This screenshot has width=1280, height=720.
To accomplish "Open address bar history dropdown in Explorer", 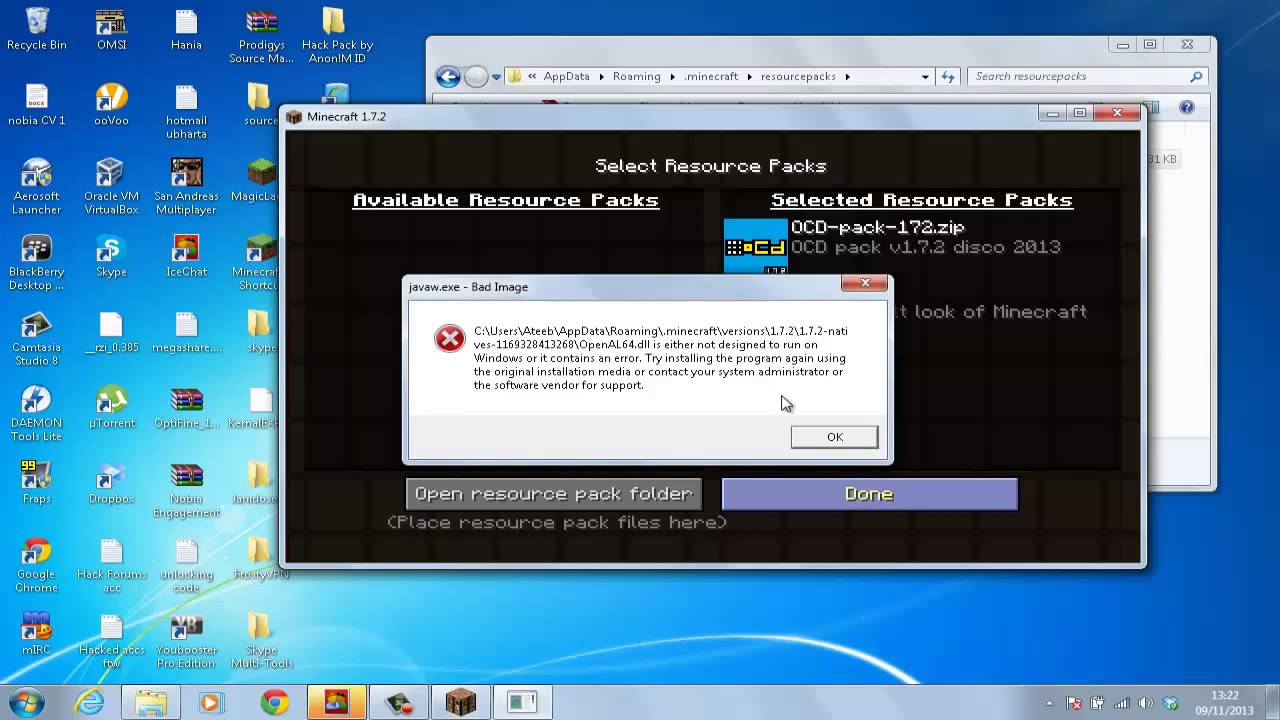I will click(925, 76).
